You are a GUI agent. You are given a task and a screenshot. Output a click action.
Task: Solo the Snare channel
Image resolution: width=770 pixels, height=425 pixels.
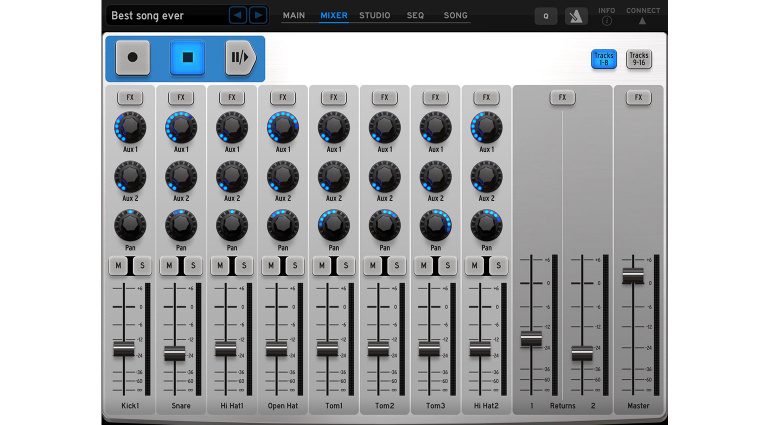[x=192, y=266]
